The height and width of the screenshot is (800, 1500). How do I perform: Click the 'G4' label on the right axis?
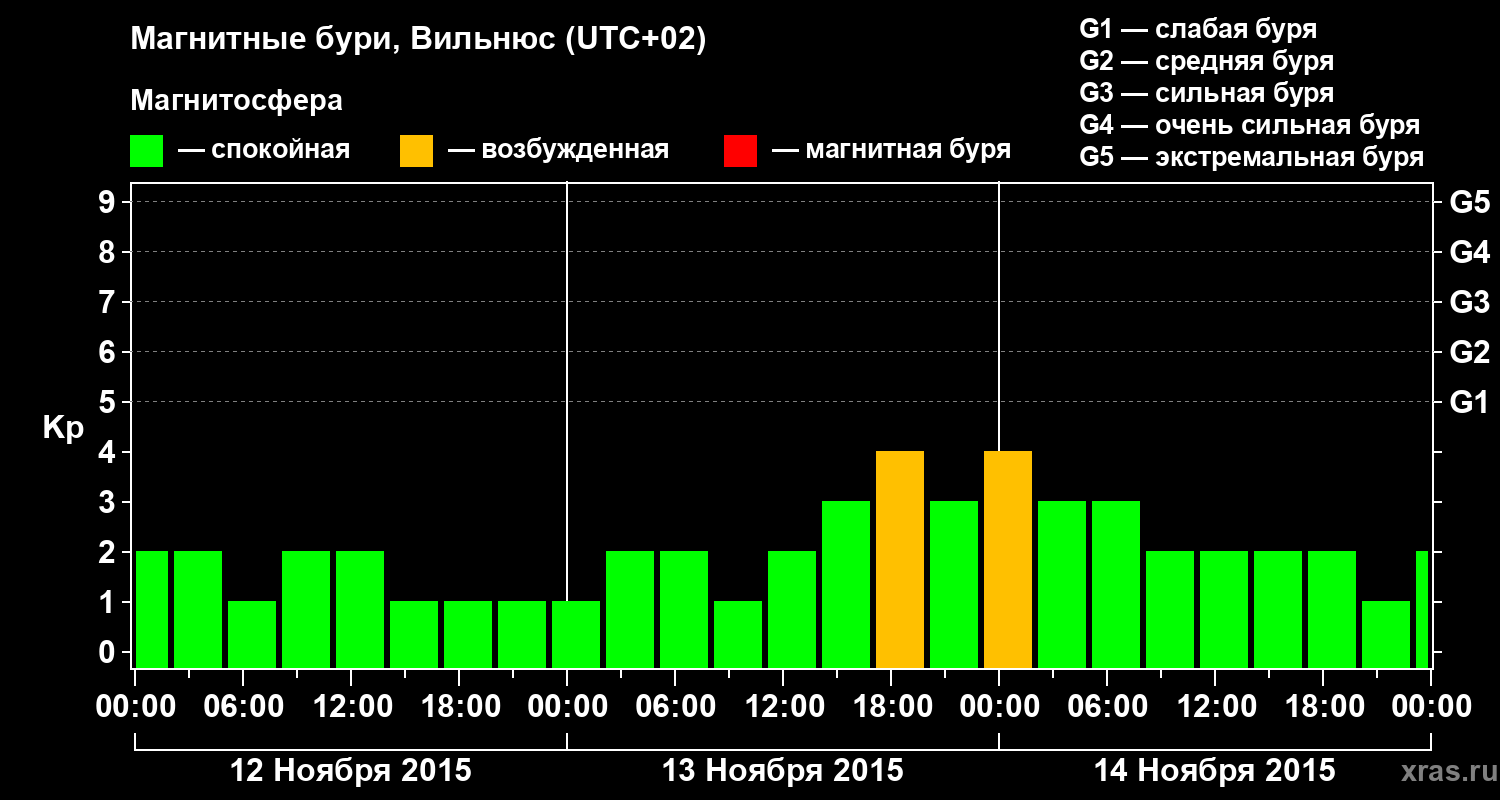click(x=1469, y=252)
